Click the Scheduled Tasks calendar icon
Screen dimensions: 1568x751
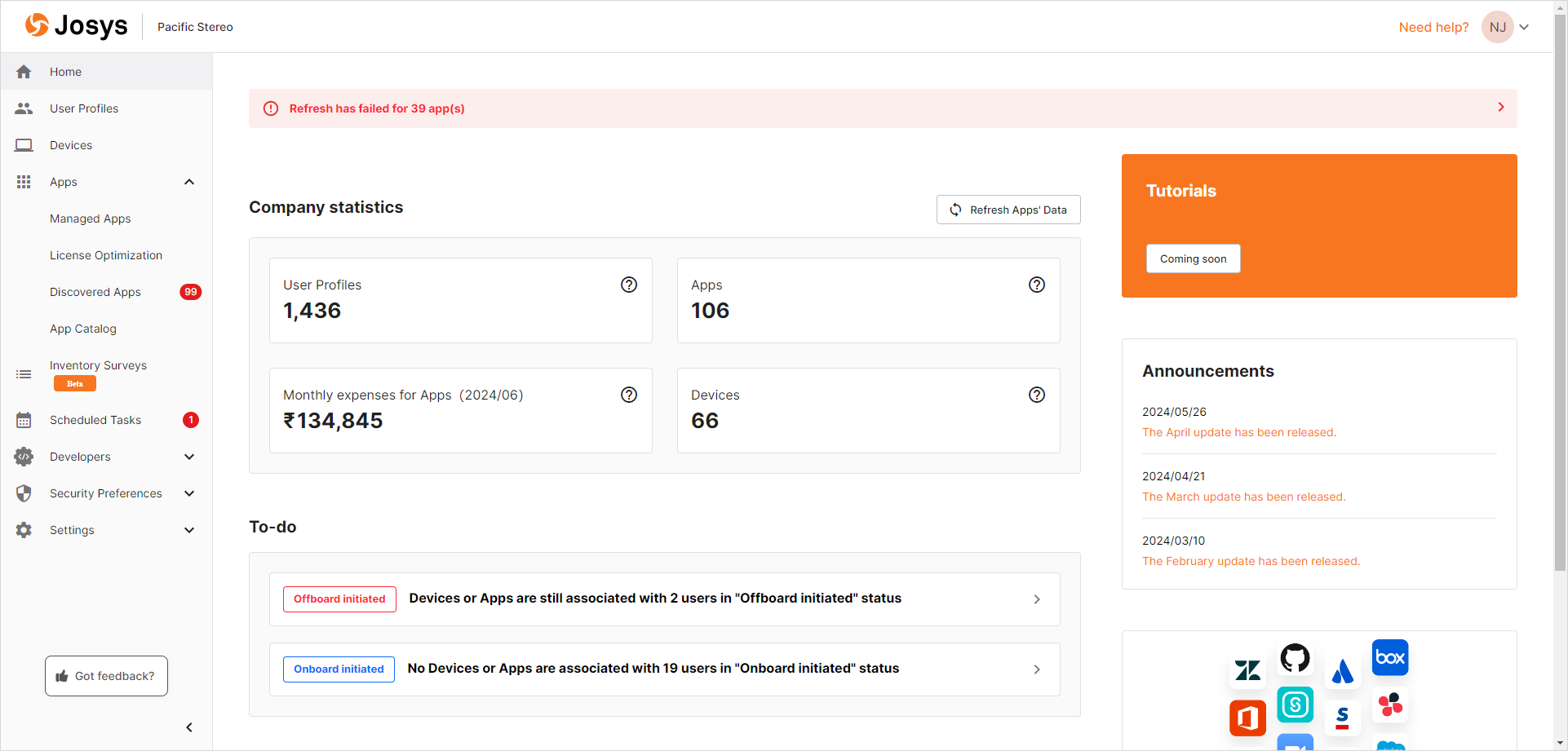coord(24,420)
